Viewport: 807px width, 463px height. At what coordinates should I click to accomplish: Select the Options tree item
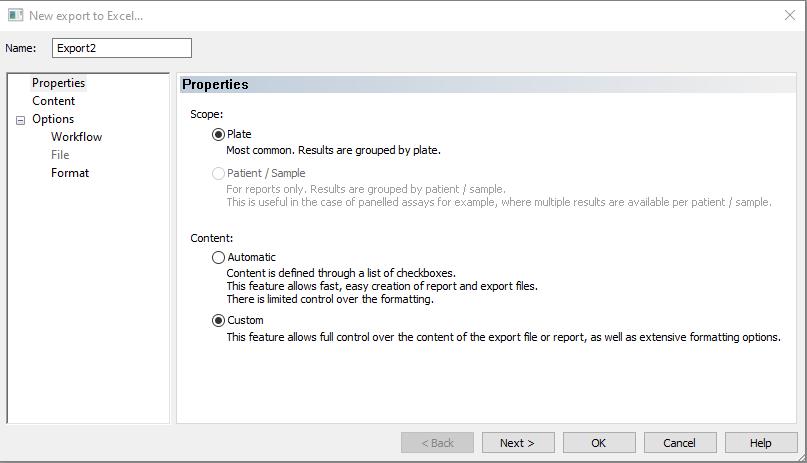point(53,119)
